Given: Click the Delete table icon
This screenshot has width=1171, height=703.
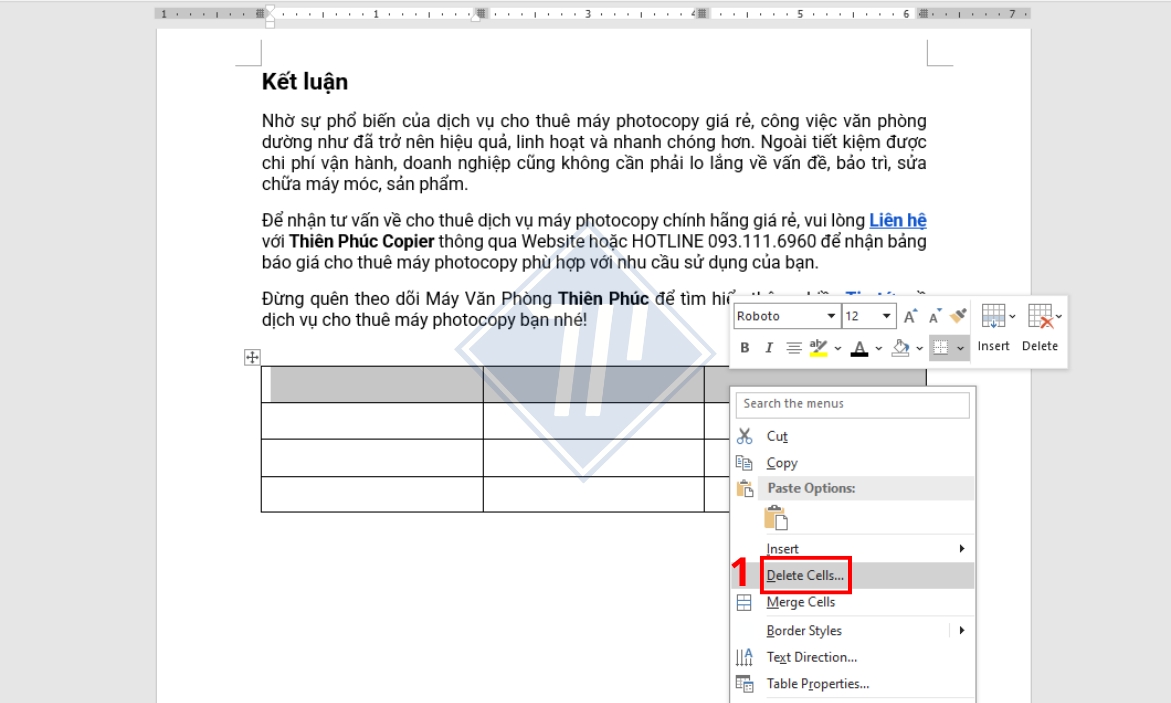Looking at the screenshot, I should coord(1040,317).
